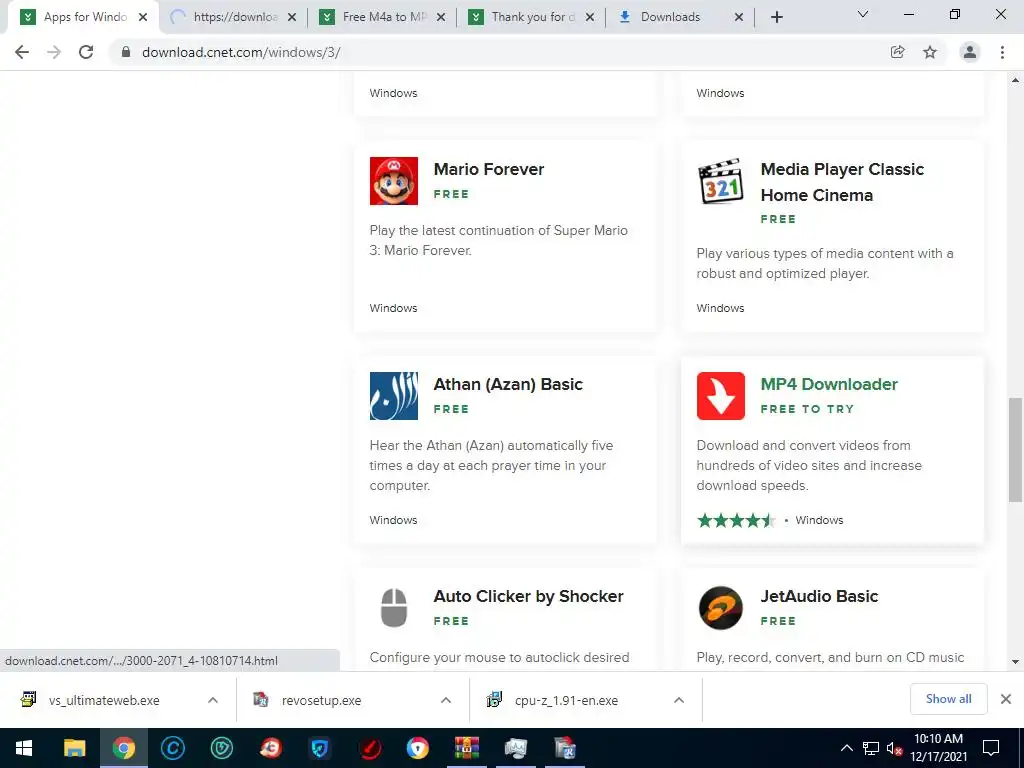The height and width of the screenshot is (768, 1024).
Task: Click Show all downloads button
Action: (x=948, y=699)
